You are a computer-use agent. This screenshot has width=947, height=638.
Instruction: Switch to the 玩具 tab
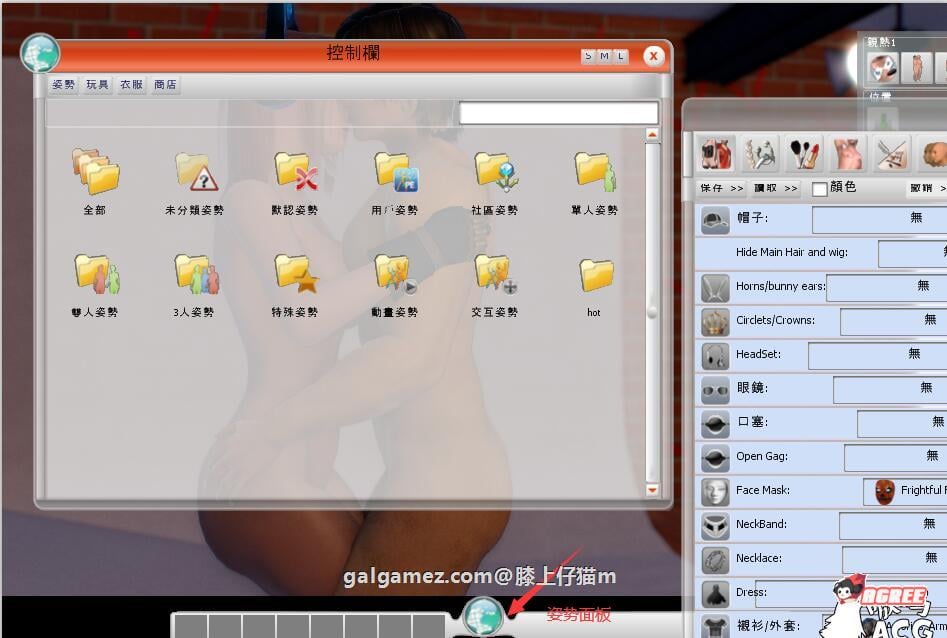pos(98,85)
